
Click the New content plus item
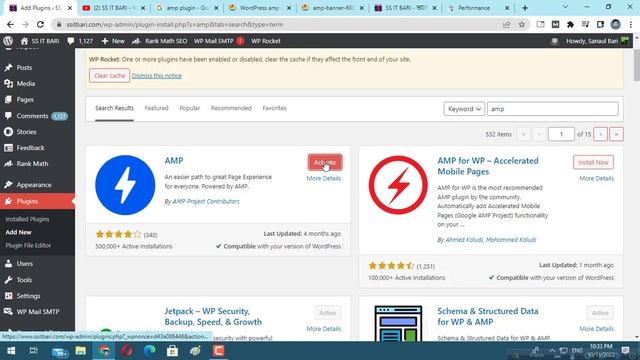coord(113,41)
